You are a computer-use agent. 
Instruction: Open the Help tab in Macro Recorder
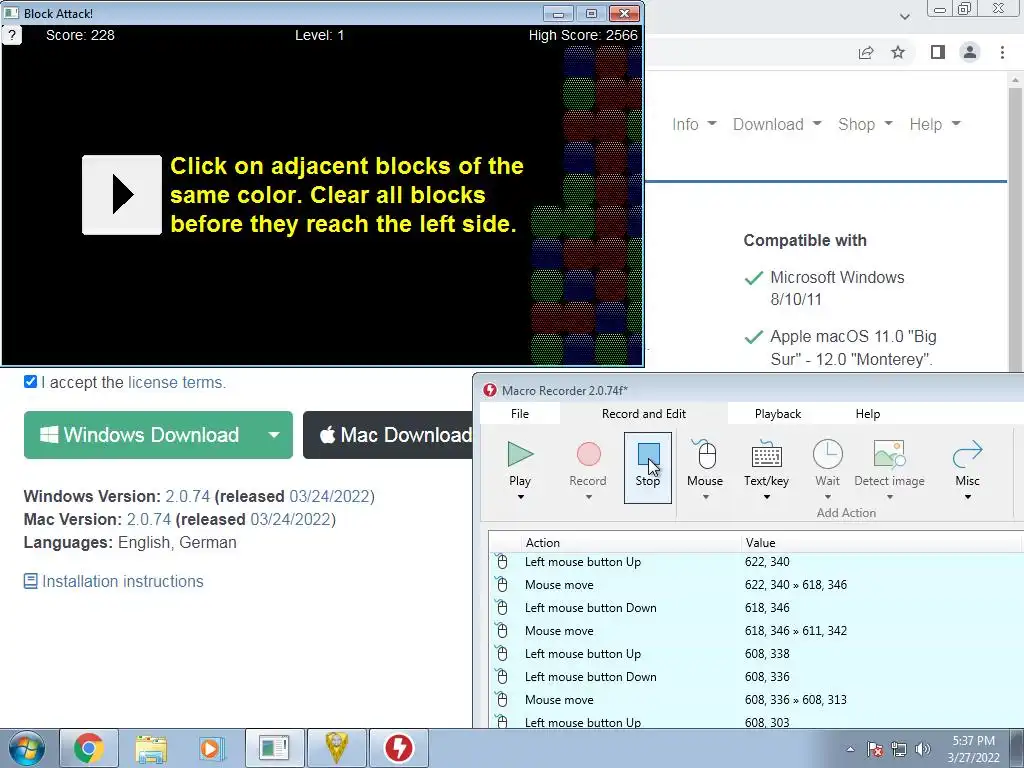[868, 414]
